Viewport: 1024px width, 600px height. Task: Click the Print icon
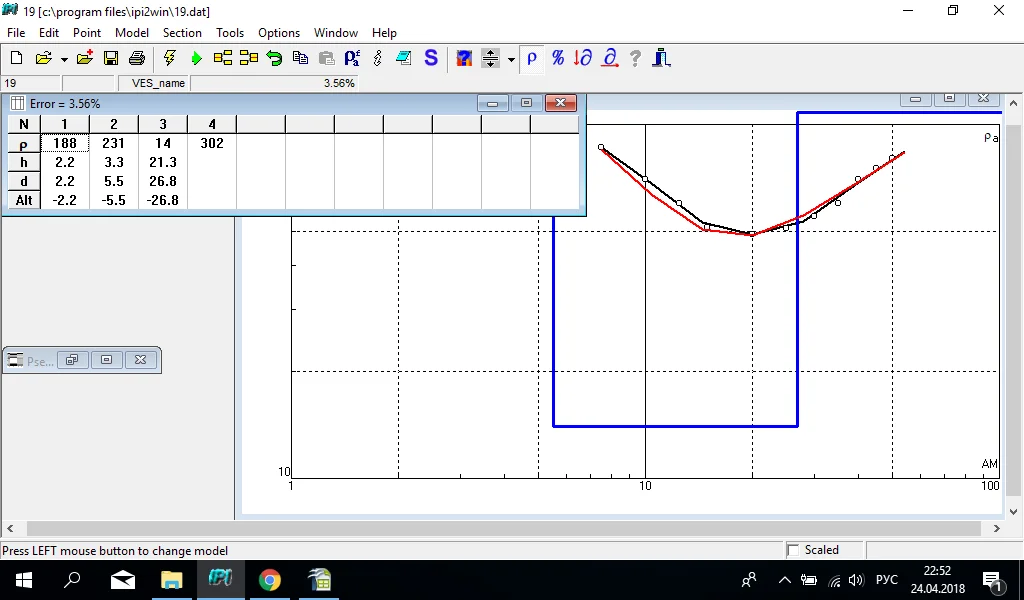click(137, 59)
